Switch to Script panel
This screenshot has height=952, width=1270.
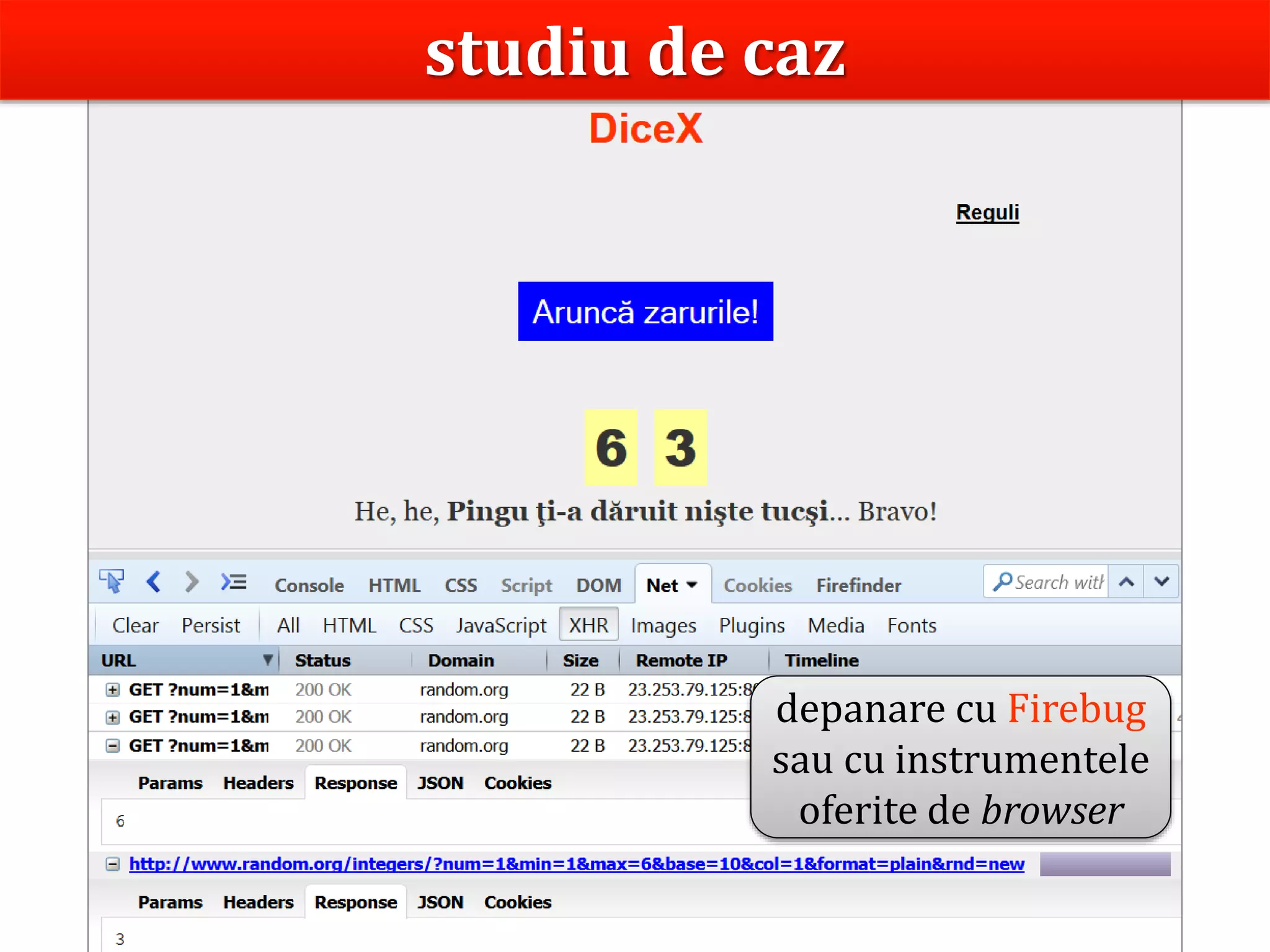click(x=526, y=585)
